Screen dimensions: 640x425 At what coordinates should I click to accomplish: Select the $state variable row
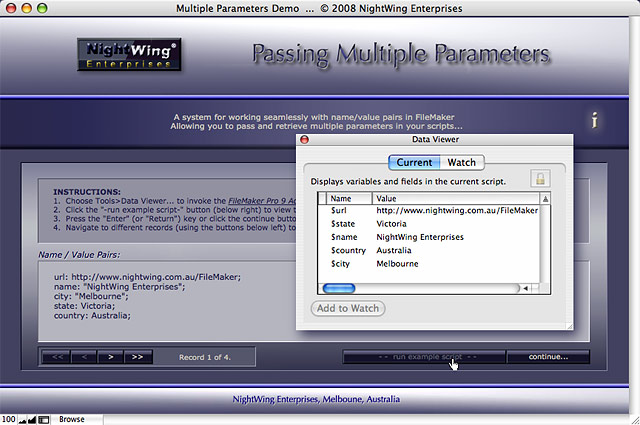429,224
